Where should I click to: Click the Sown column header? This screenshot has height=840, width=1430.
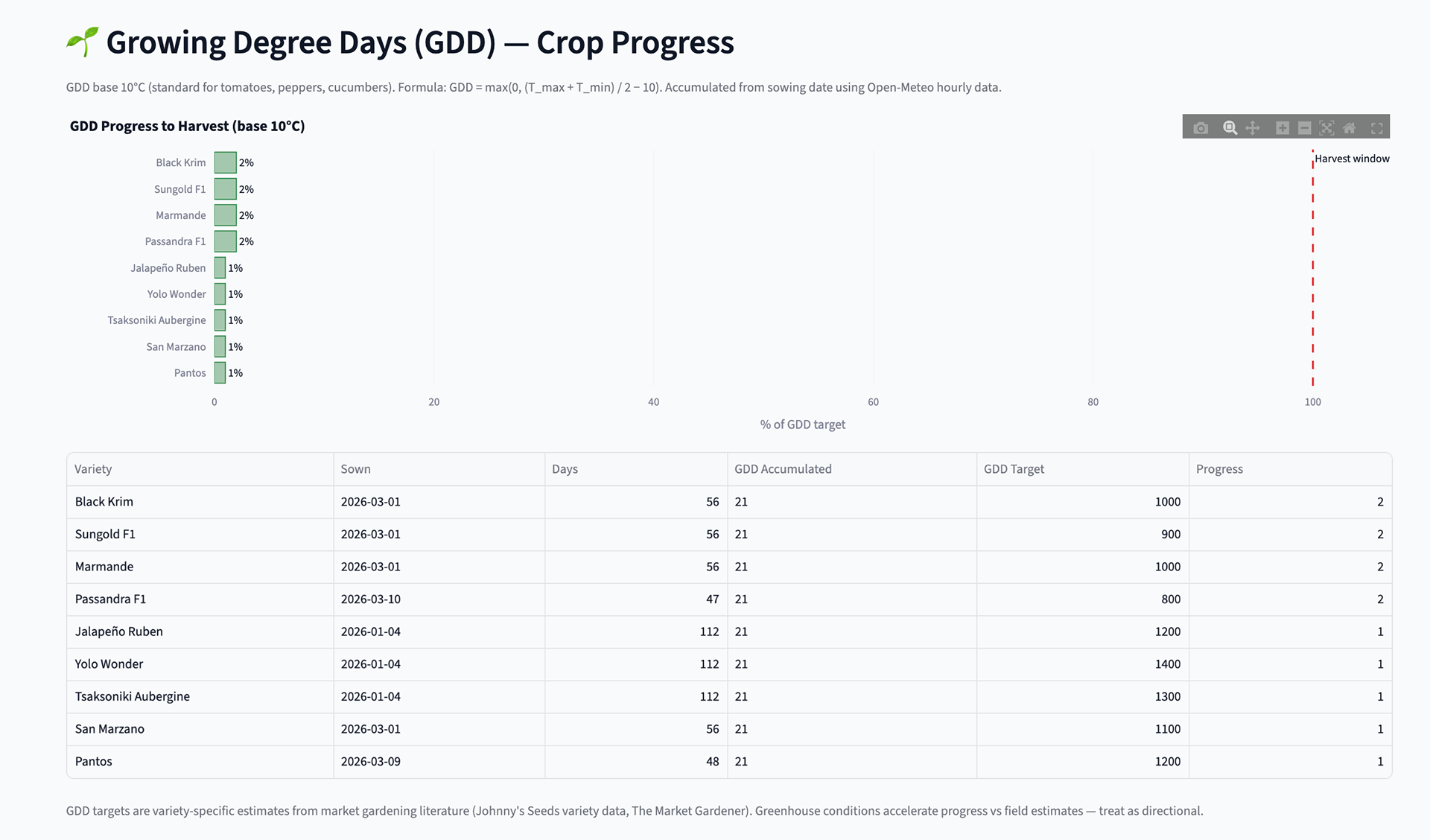point(355,469)
